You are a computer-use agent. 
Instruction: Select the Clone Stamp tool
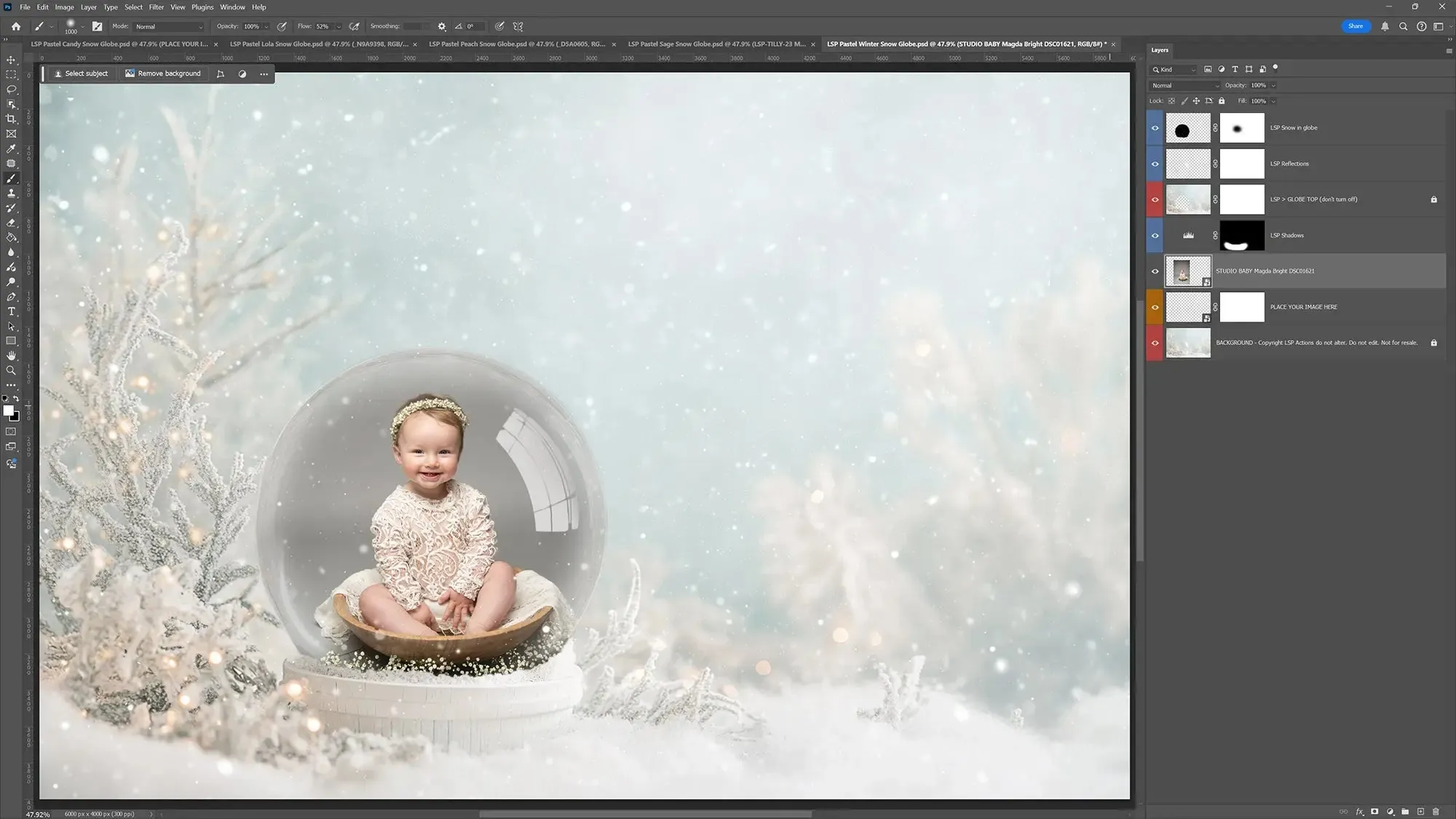pos(11,193)
